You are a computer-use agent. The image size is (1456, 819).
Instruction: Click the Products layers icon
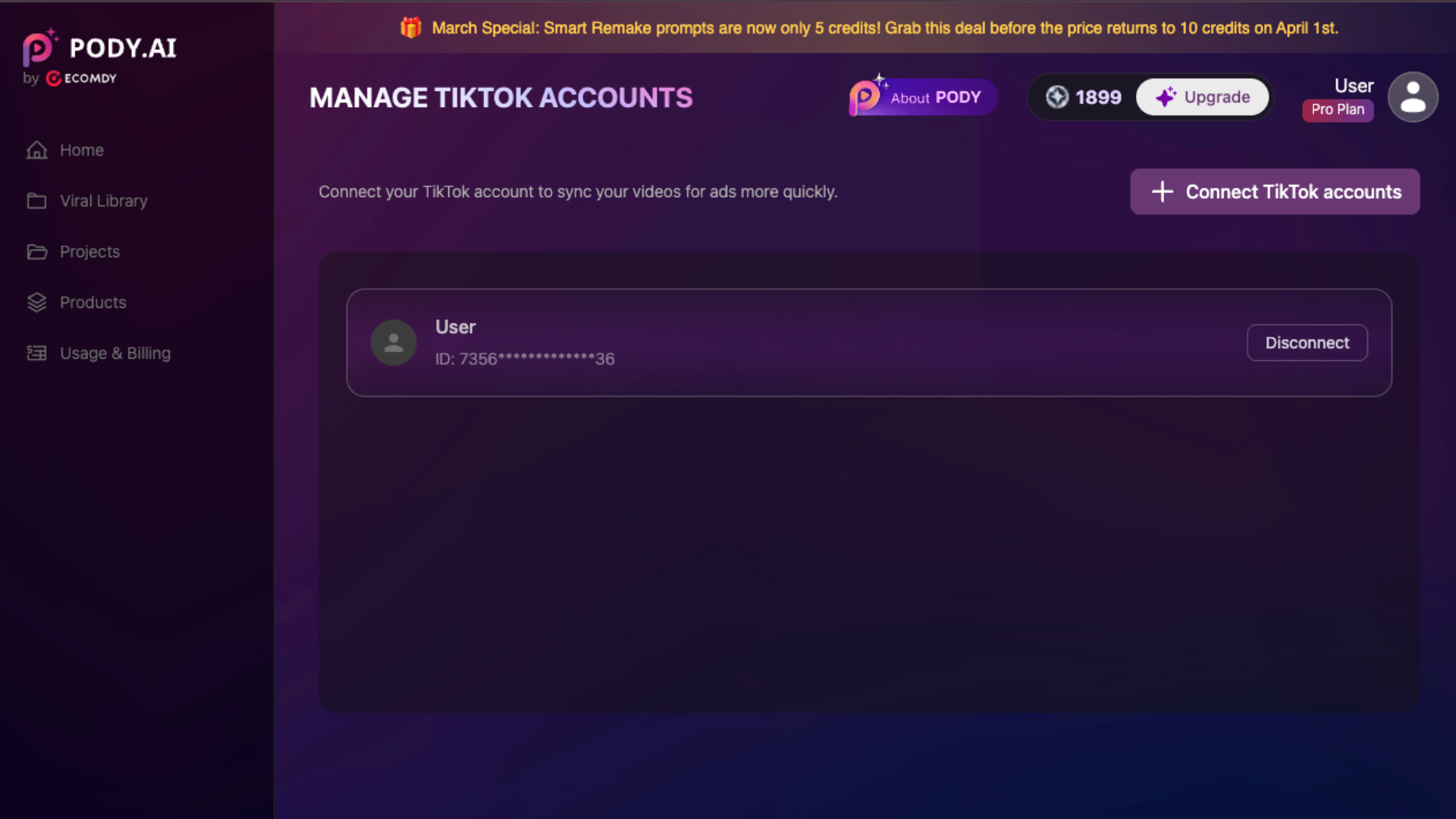tap(36, 303)
